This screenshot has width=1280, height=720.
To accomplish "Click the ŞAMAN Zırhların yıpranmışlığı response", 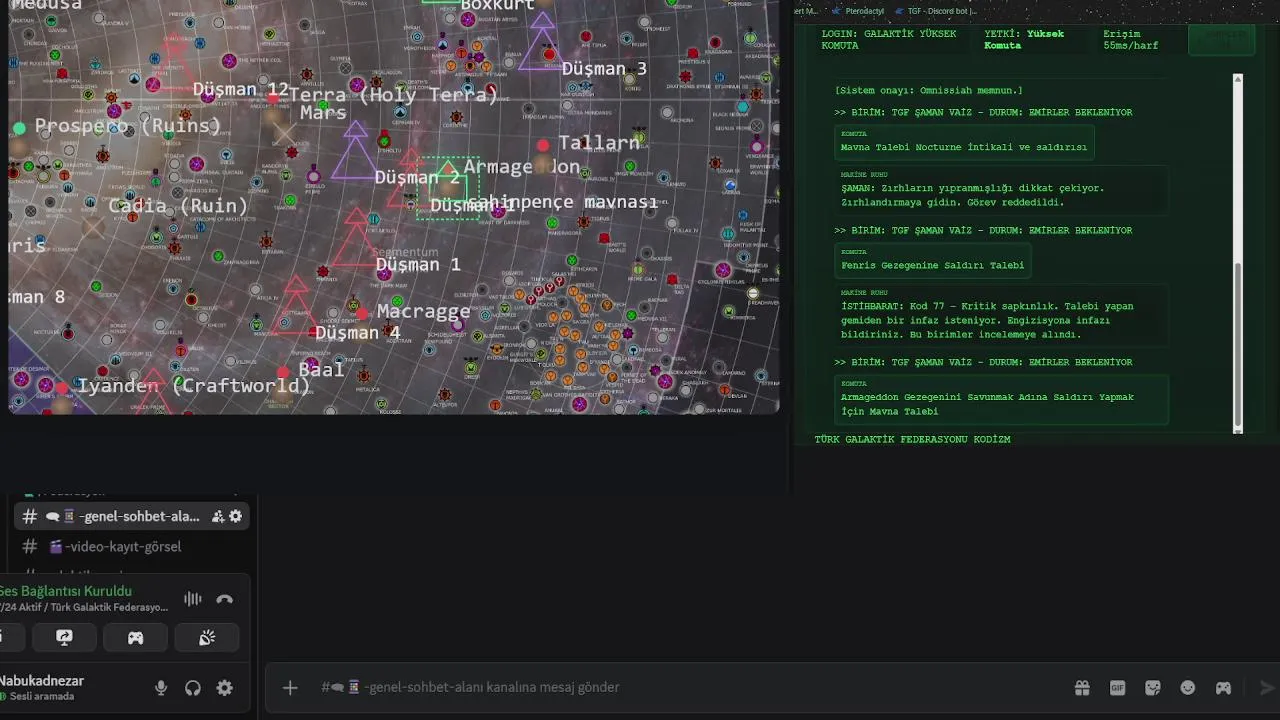I will pyautogui.click(x=1001, y=190).
